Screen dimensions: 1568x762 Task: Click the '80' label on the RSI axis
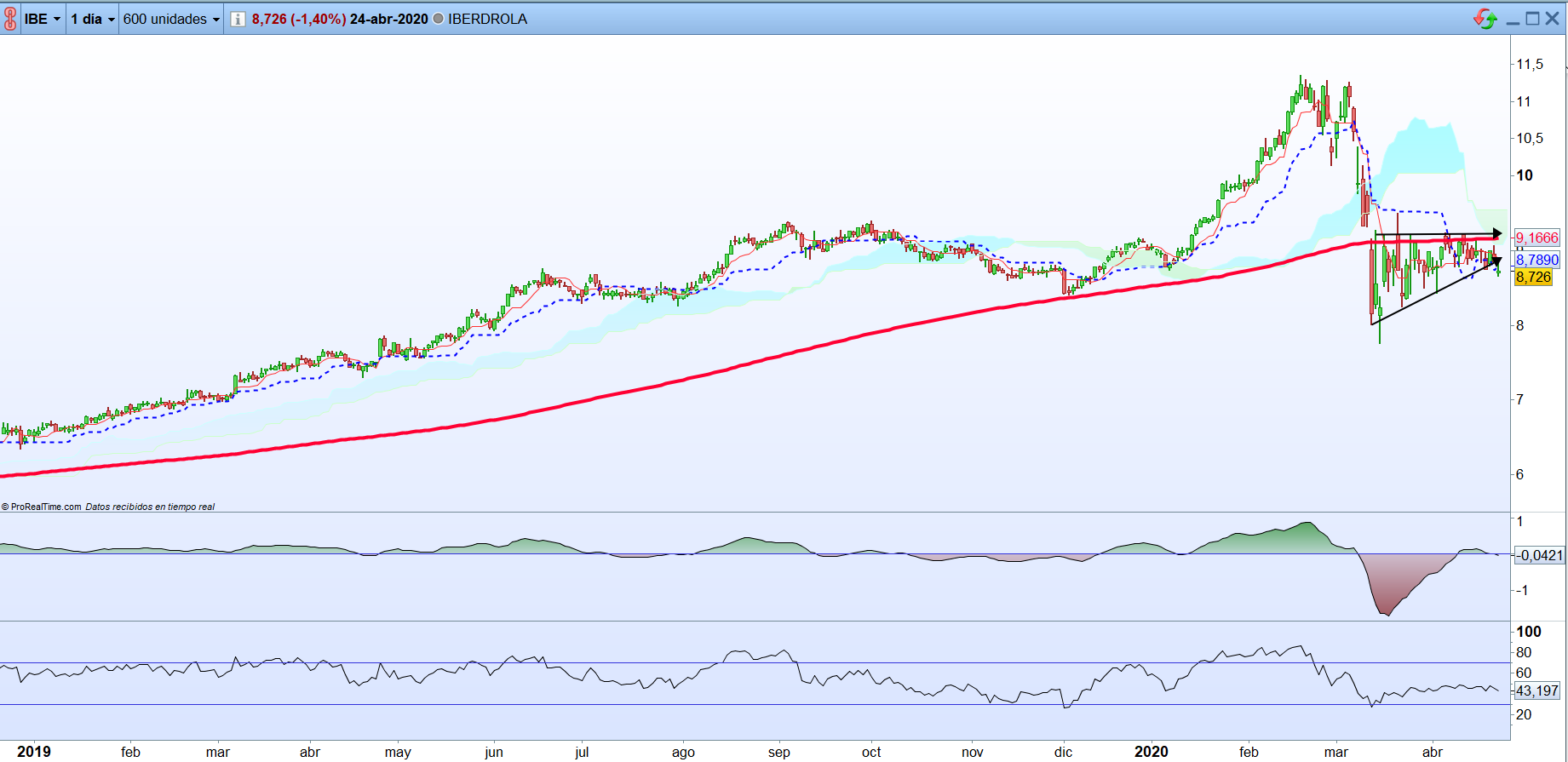(1524, 652)
